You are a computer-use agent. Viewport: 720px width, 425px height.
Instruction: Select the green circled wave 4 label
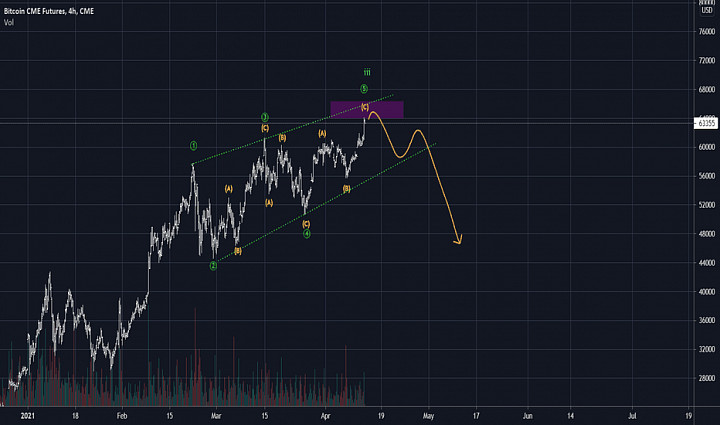click(x=307, y=234)
